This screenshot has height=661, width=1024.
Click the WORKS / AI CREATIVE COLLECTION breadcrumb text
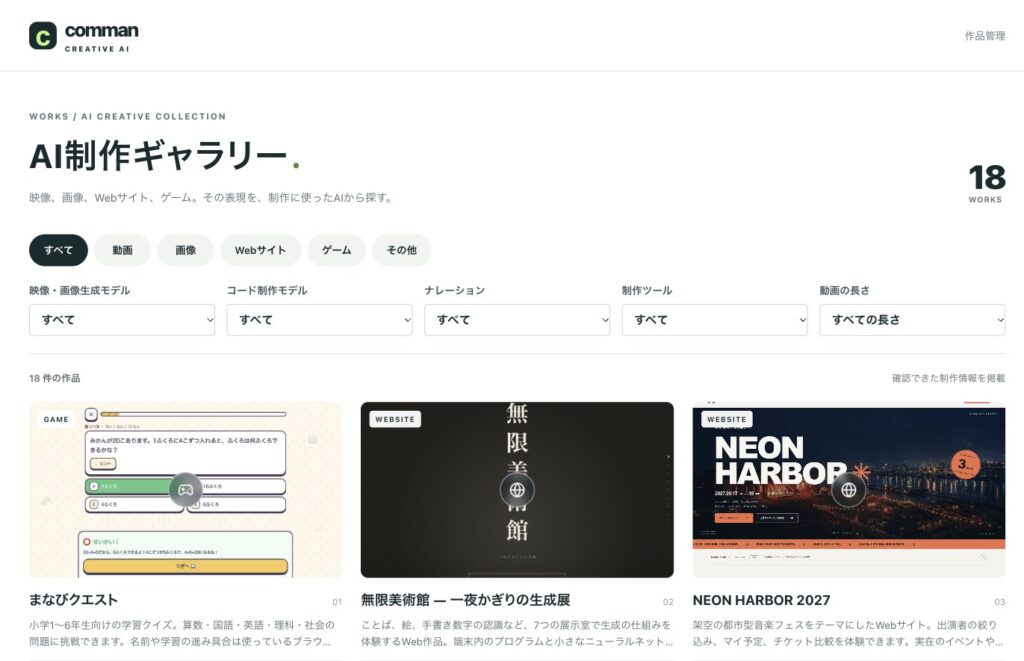[127, 116]
